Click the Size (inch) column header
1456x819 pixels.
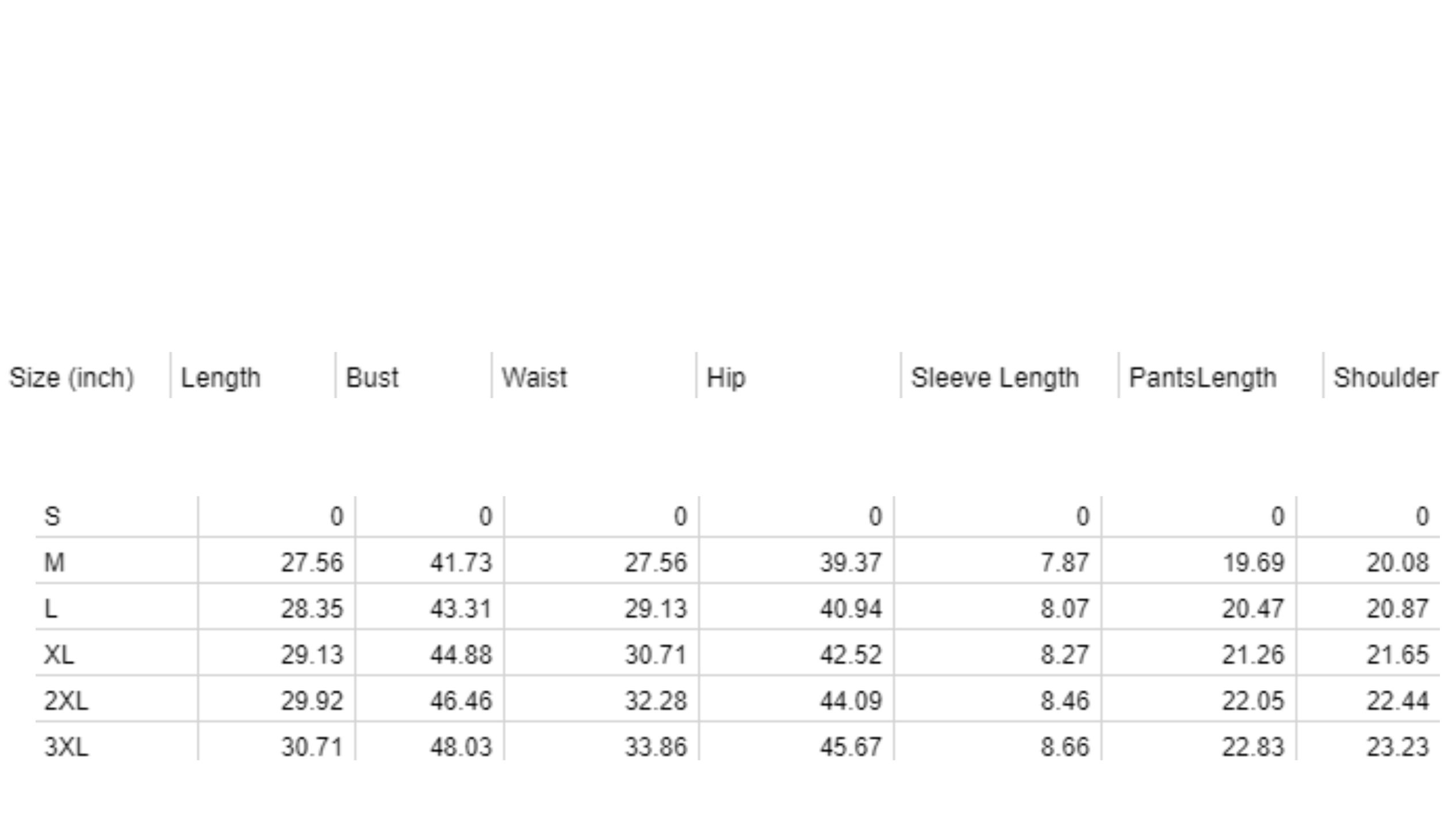(72, 378)
